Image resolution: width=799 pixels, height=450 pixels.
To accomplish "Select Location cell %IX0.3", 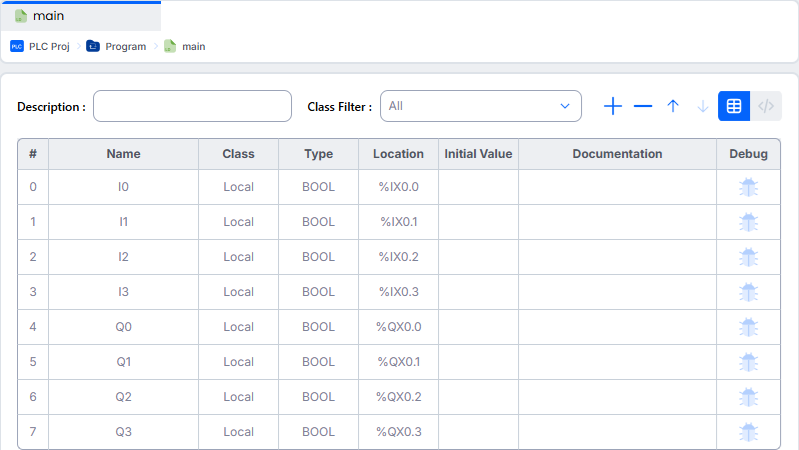I will pos(398,292).
